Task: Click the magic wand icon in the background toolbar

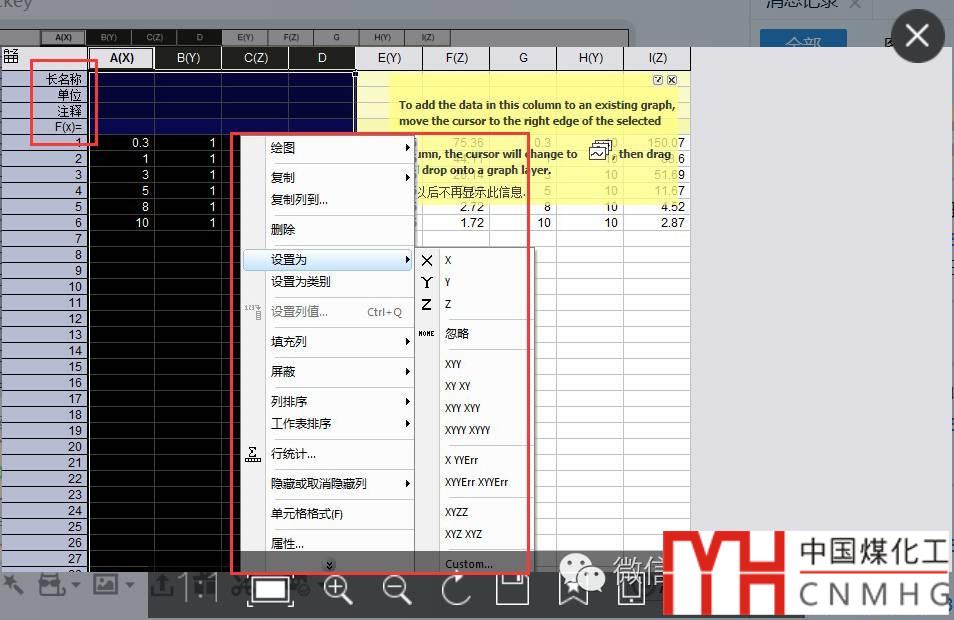Action: [13, 585]
